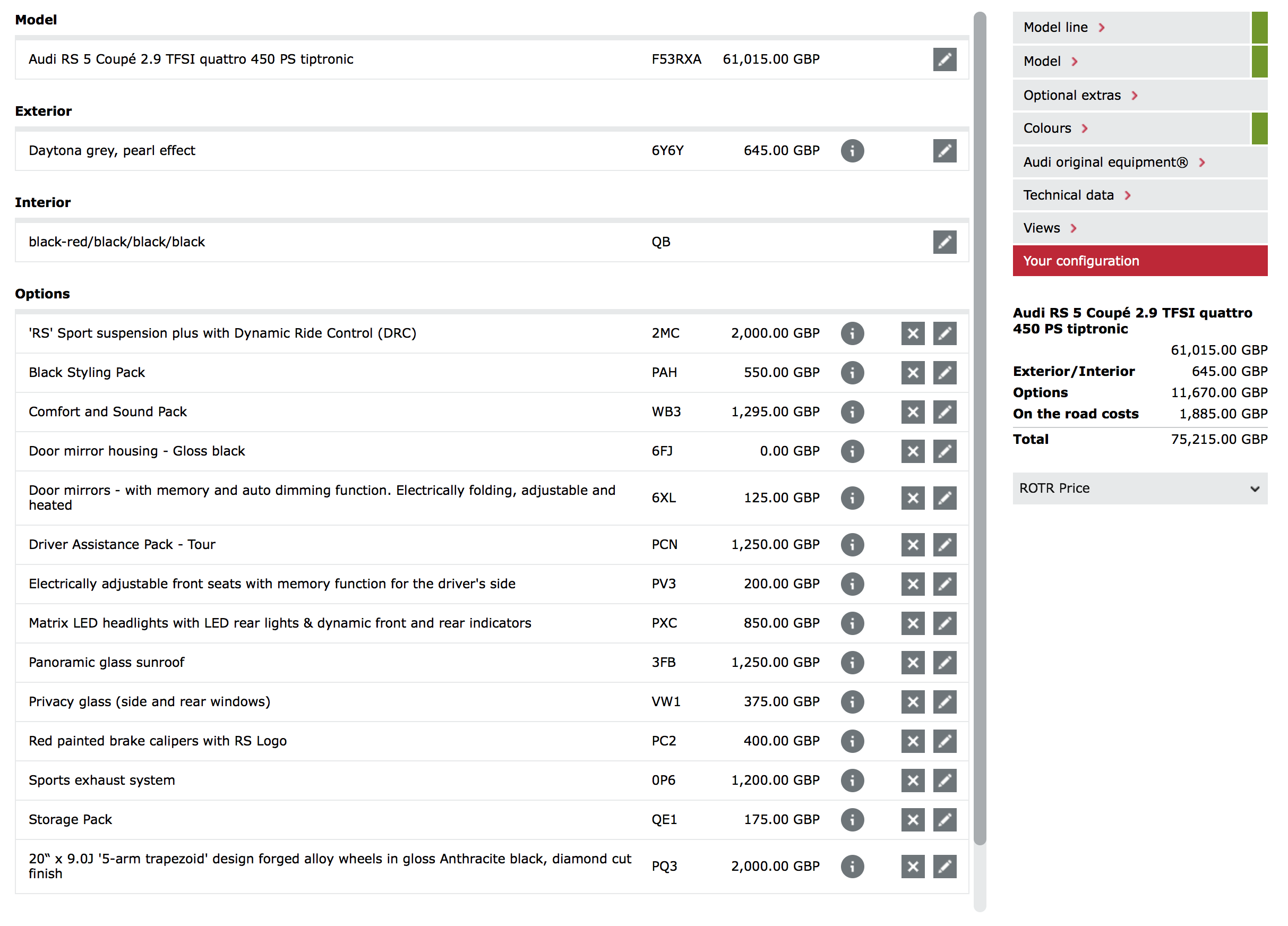Remove Red painted brake calipers option
The width and height of the screenshot is (1288, 926).
pos(913,740)
